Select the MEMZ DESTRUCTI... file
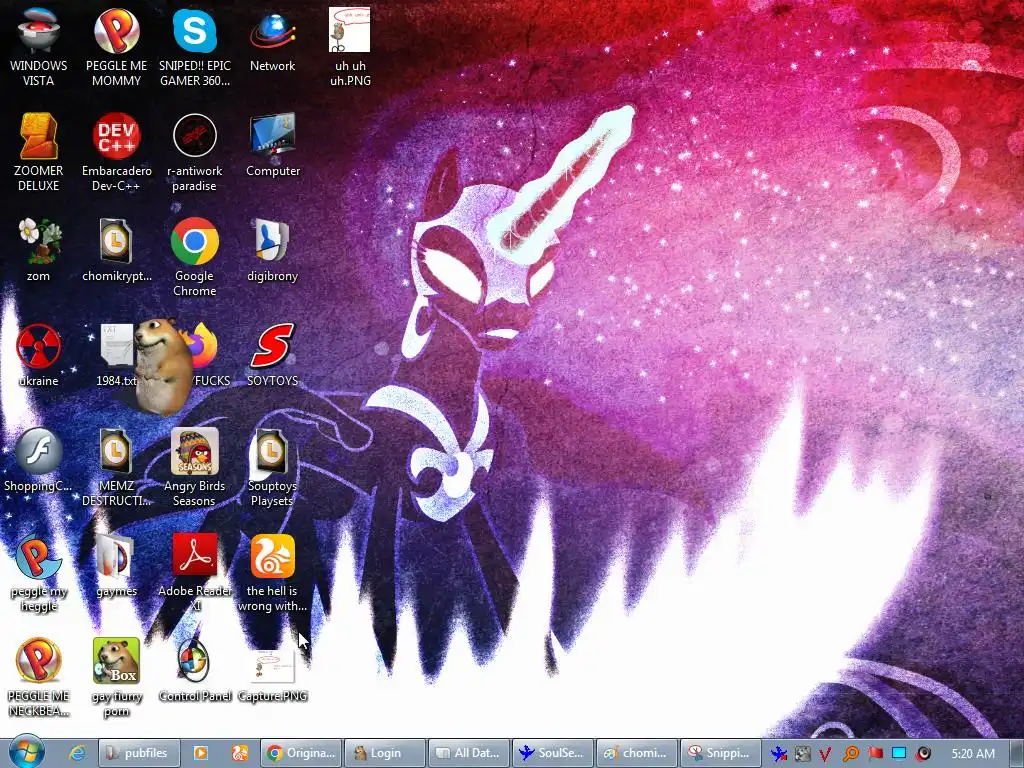 pyautogui.click(x=116, y=467)
